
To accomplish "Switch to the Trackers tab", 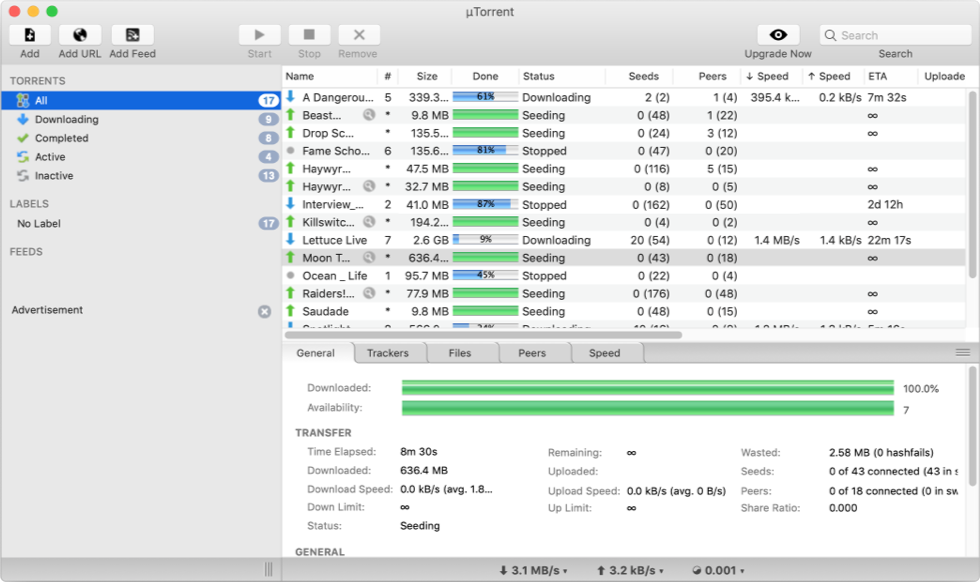I will click(387, 352).
